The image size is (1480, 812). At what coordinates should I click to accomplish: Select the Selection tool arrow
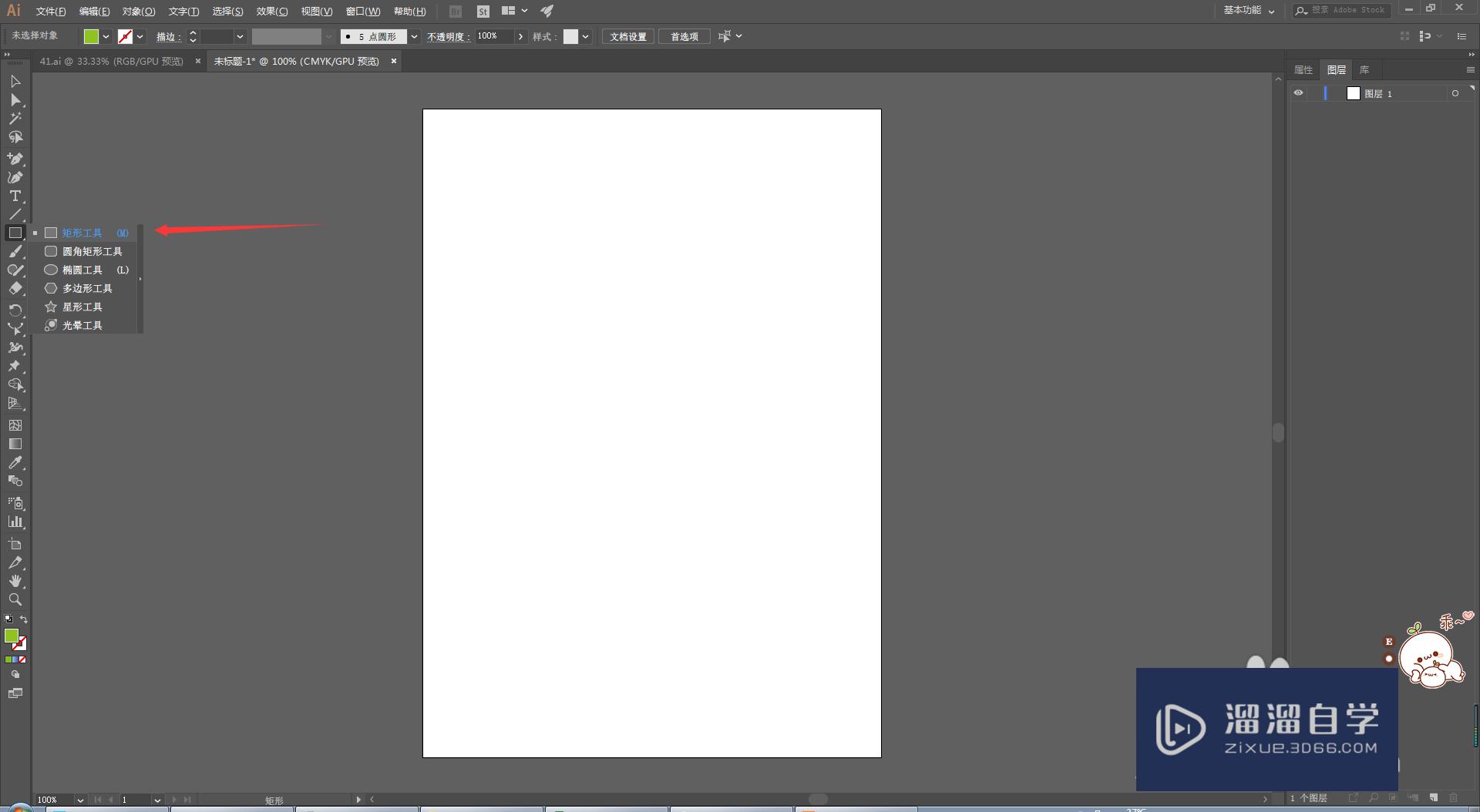pos(15,82)
